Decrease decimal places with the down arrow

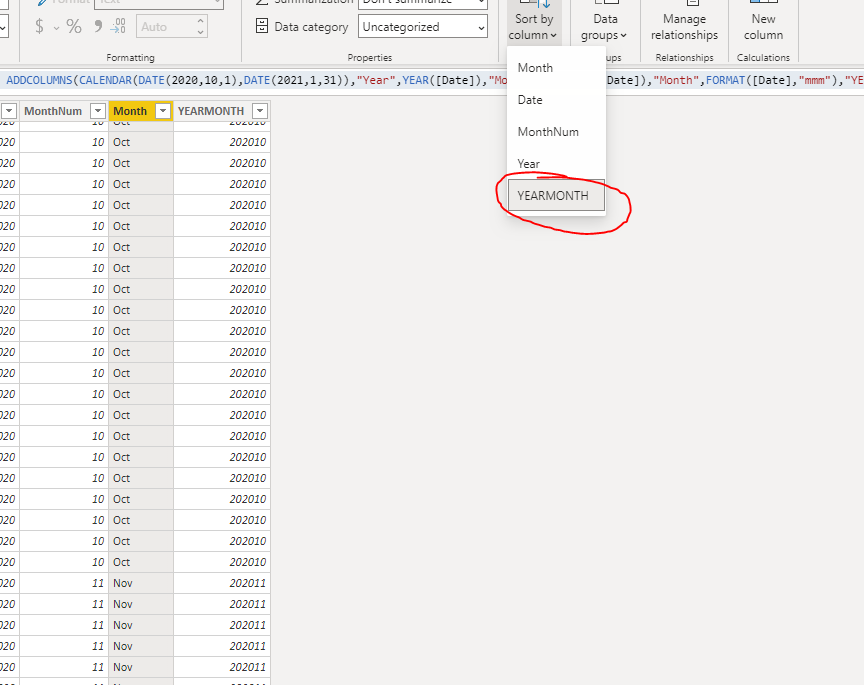201,32
